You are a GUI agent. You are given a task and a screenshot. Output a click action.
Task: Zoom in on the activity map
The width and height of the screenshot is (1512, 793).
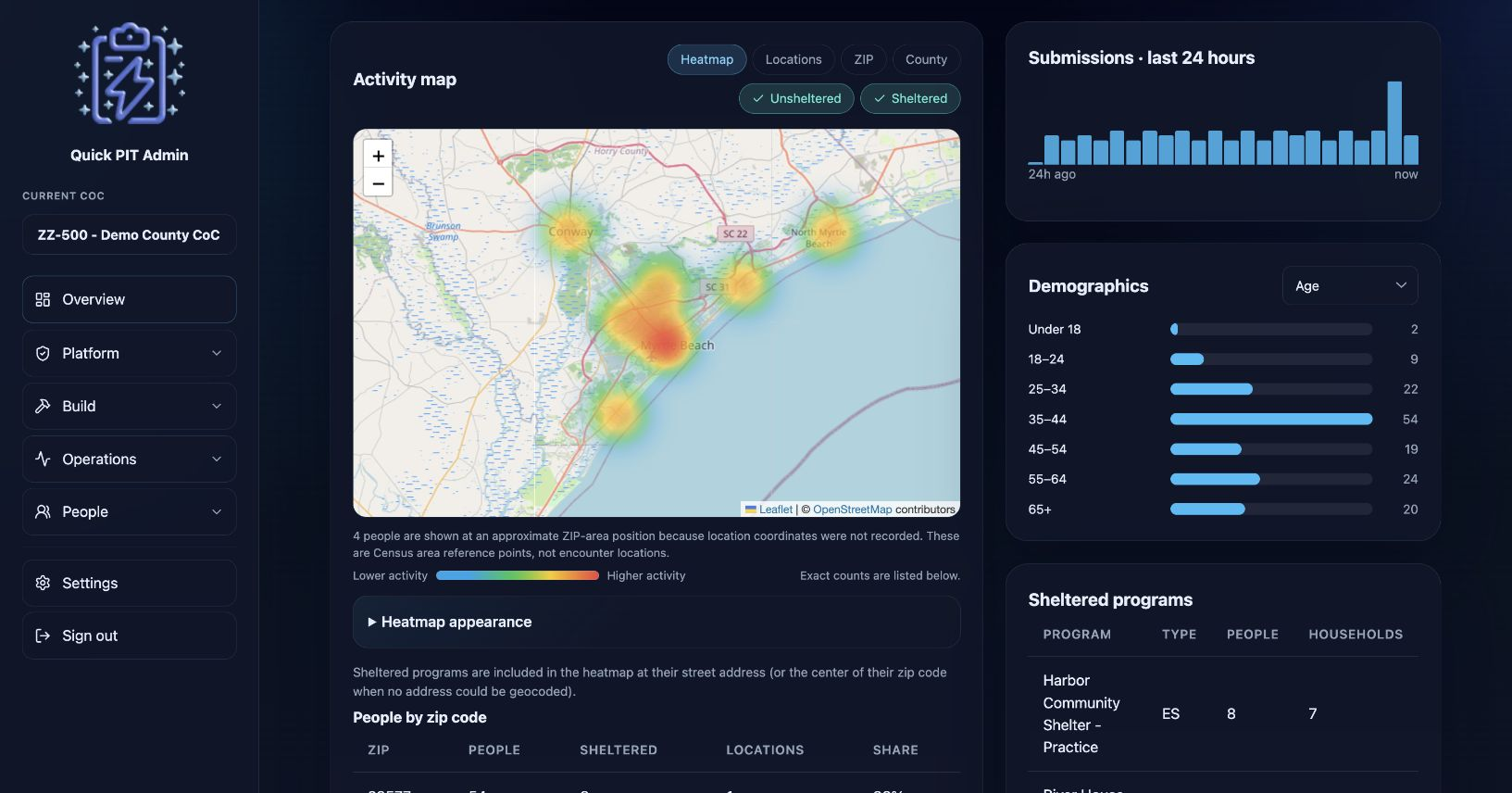(378, 156)
